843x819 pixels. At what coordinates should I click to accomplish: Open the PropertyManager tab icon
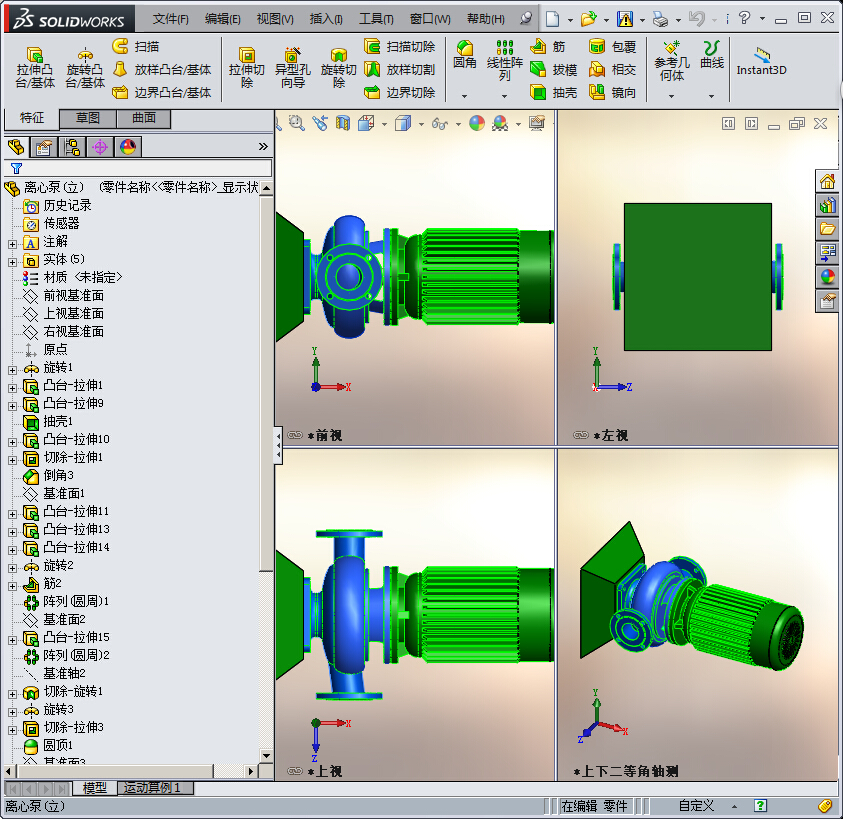(44, 147)
